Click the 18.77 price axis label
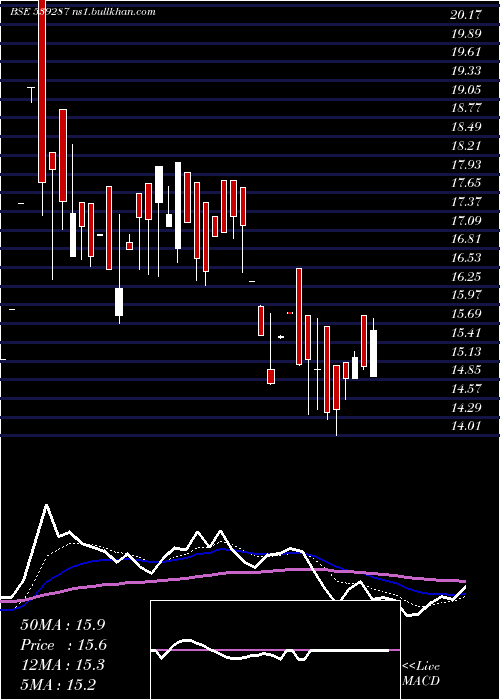500x700 pixels. pos(466,108)
